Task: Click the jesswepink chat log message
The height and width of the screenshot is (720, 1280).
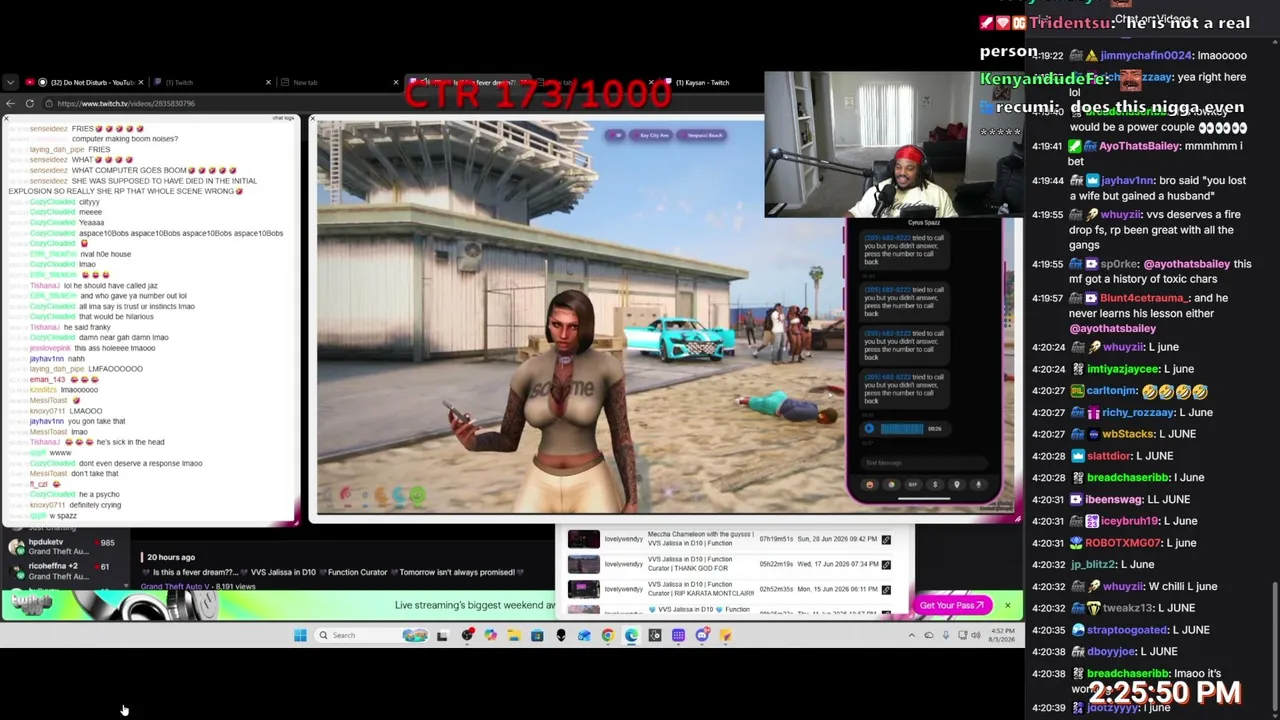Action: (90, 348)
